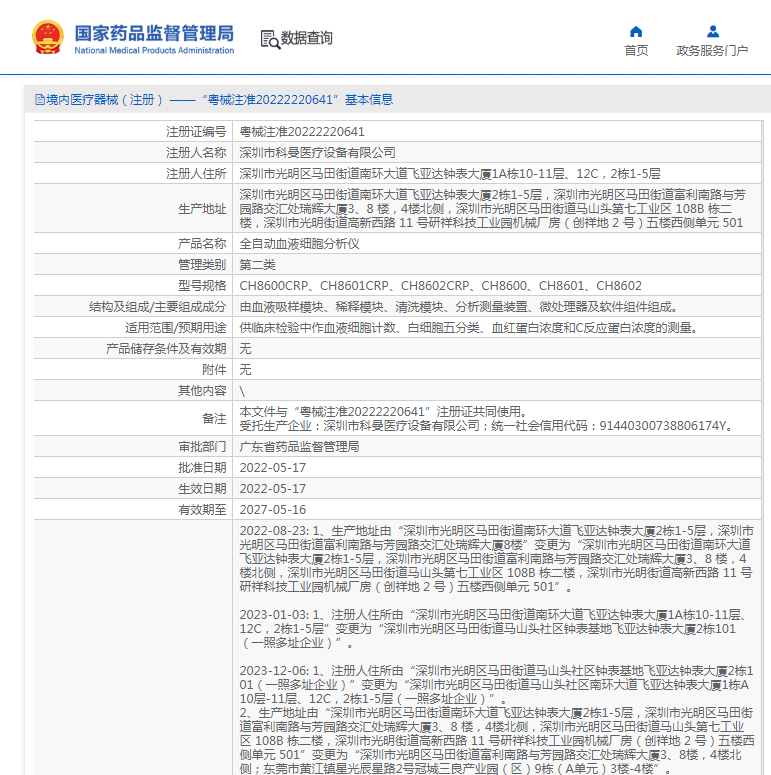Click the 产品名称 label
This screenshot has width=771, height=775.
coord(202,244)
